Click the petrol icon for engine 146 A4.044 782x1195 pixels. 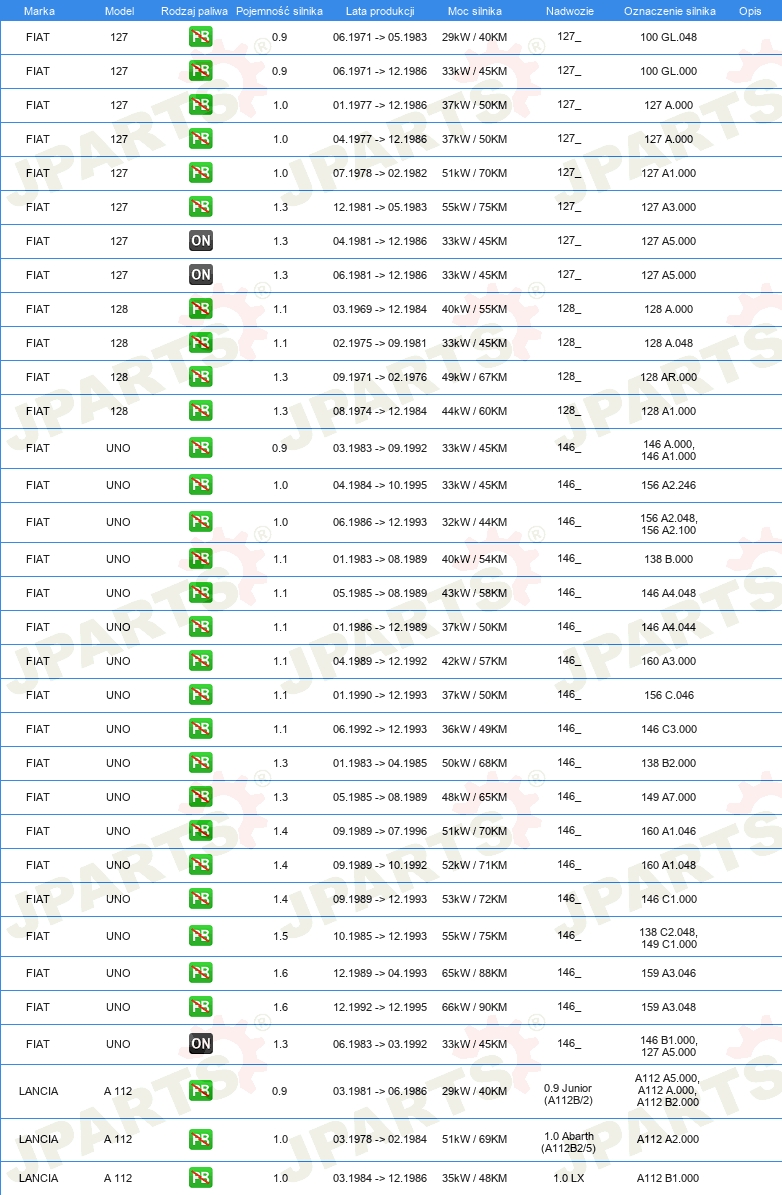200,626
